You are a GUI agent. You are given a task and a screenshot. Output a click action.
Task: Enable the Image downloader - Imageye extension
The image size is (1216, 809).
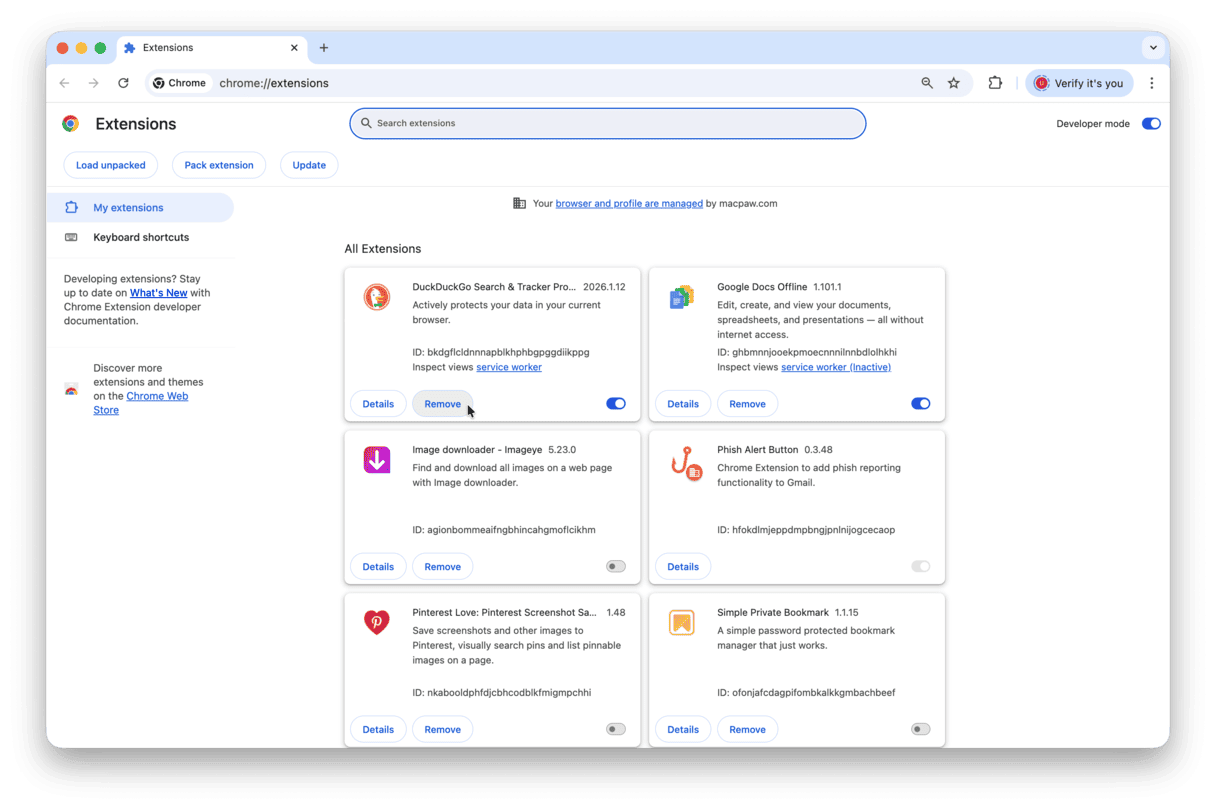point(615,566)
